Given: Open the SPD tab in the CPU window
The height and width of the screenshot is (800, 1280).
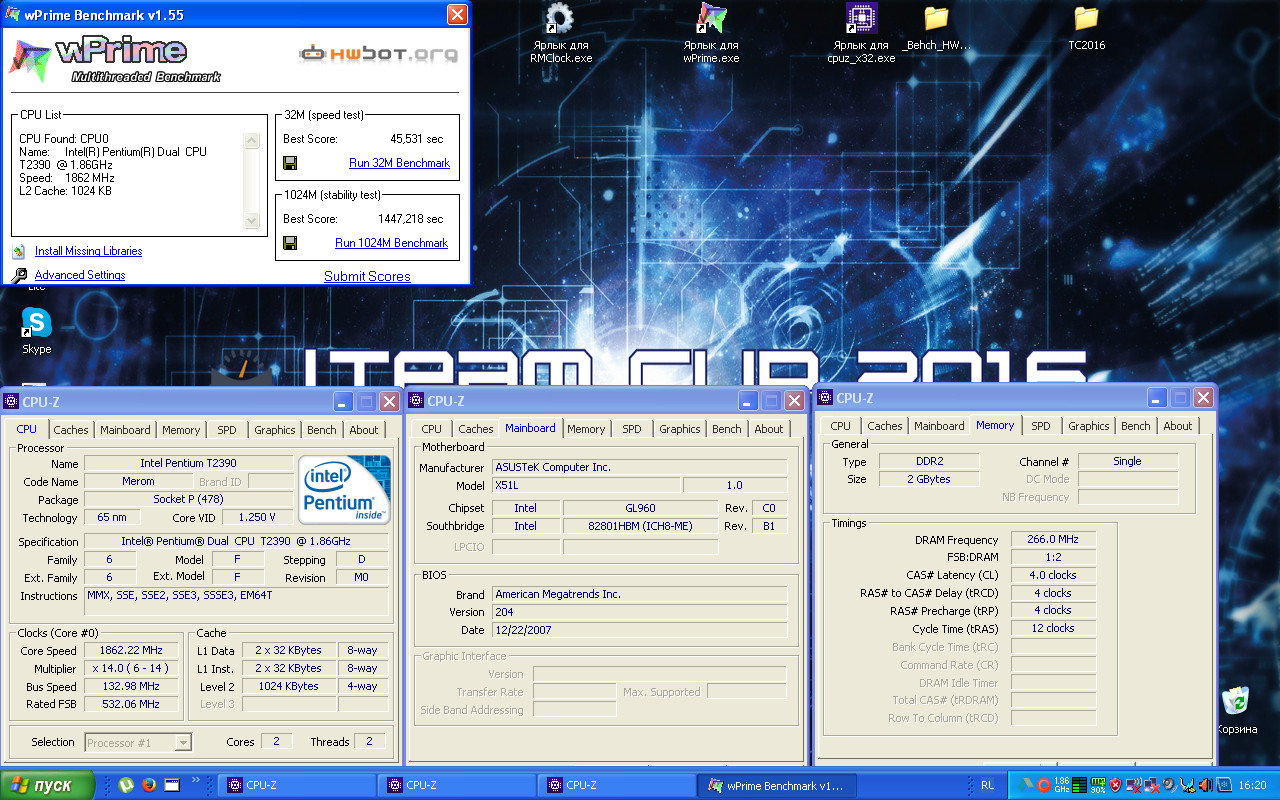Looking at the screenshot, I should [x=227, y=430].
